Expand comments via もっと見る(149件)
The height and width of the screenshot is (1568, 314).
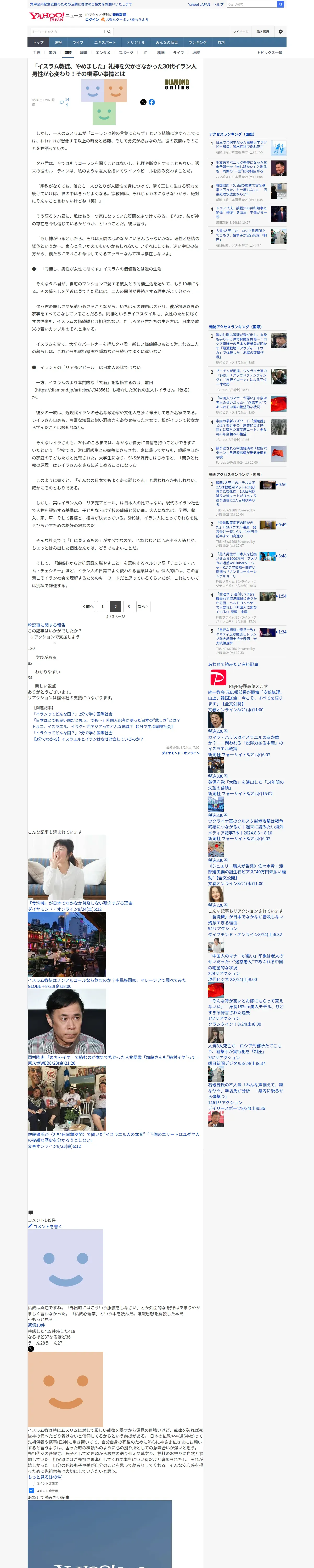tap(45, 1477)
